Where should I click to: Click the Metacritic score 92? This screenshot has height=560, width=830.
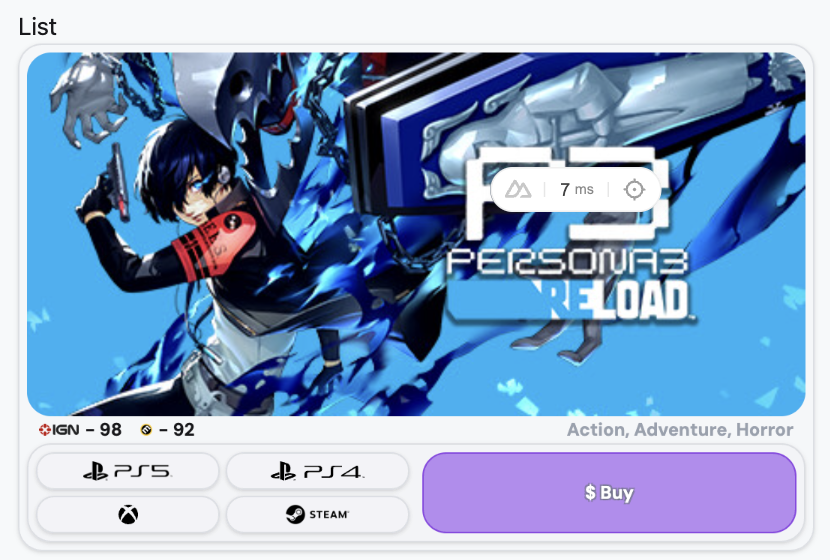click(184, 430)
